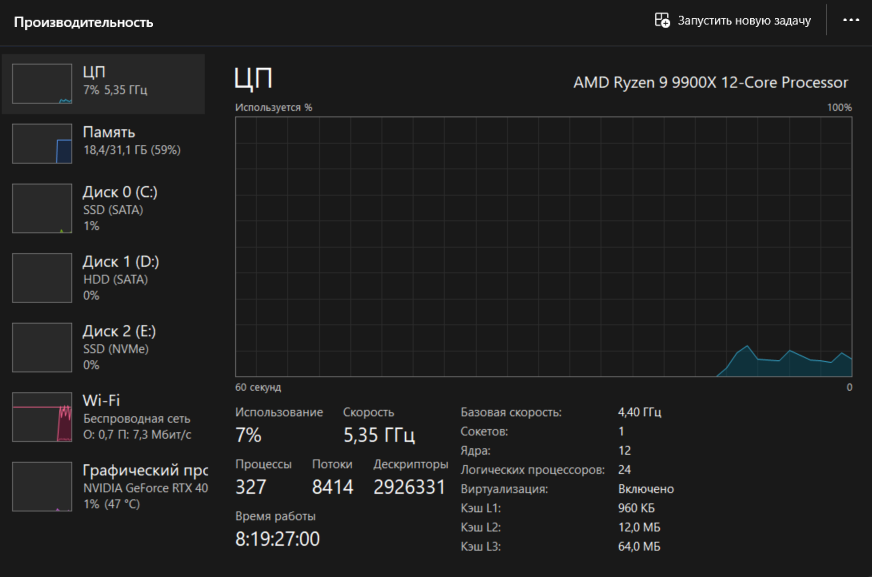Click the Wi-Fi pink mini graph thumbnail

tap(42, 417)
